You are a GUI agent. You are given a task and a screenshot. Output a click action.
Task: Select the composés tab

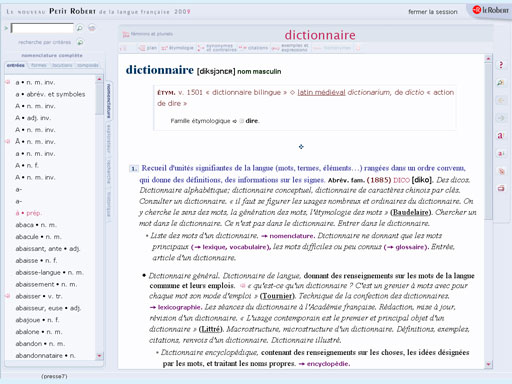click(x=88, y=65)
